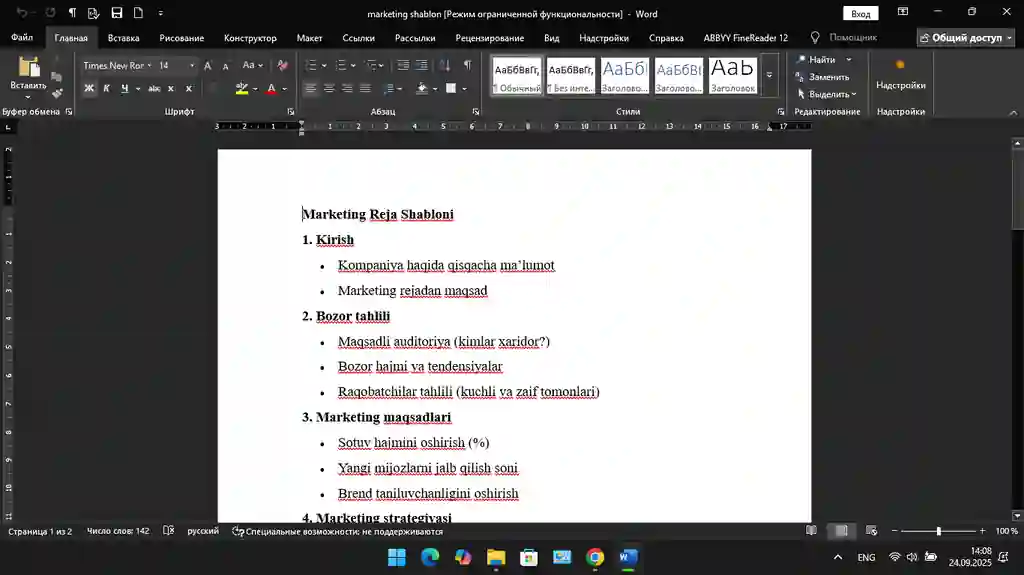Open the font name combo box
The width and height of the screenshot is (1024, 575).
point(117,65)
